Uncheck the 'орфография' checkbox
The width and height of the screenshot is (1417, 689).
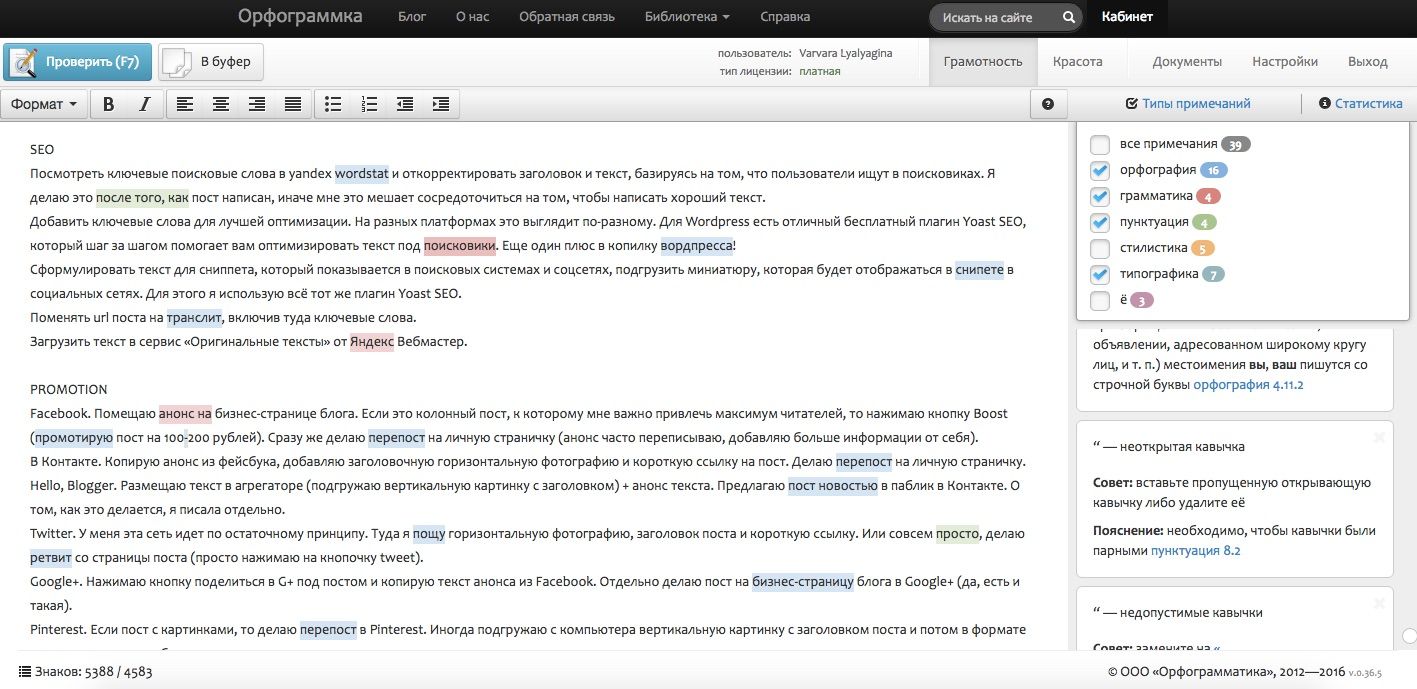1100,170
